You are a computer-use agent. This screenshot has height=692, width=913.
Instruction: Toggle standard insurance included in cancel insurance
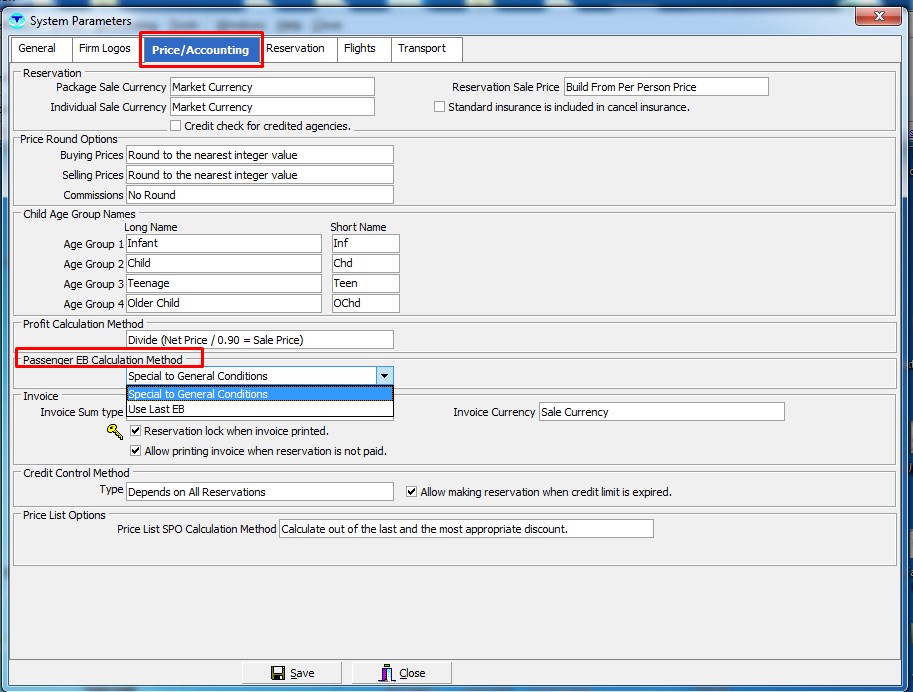tap(439, 107)
